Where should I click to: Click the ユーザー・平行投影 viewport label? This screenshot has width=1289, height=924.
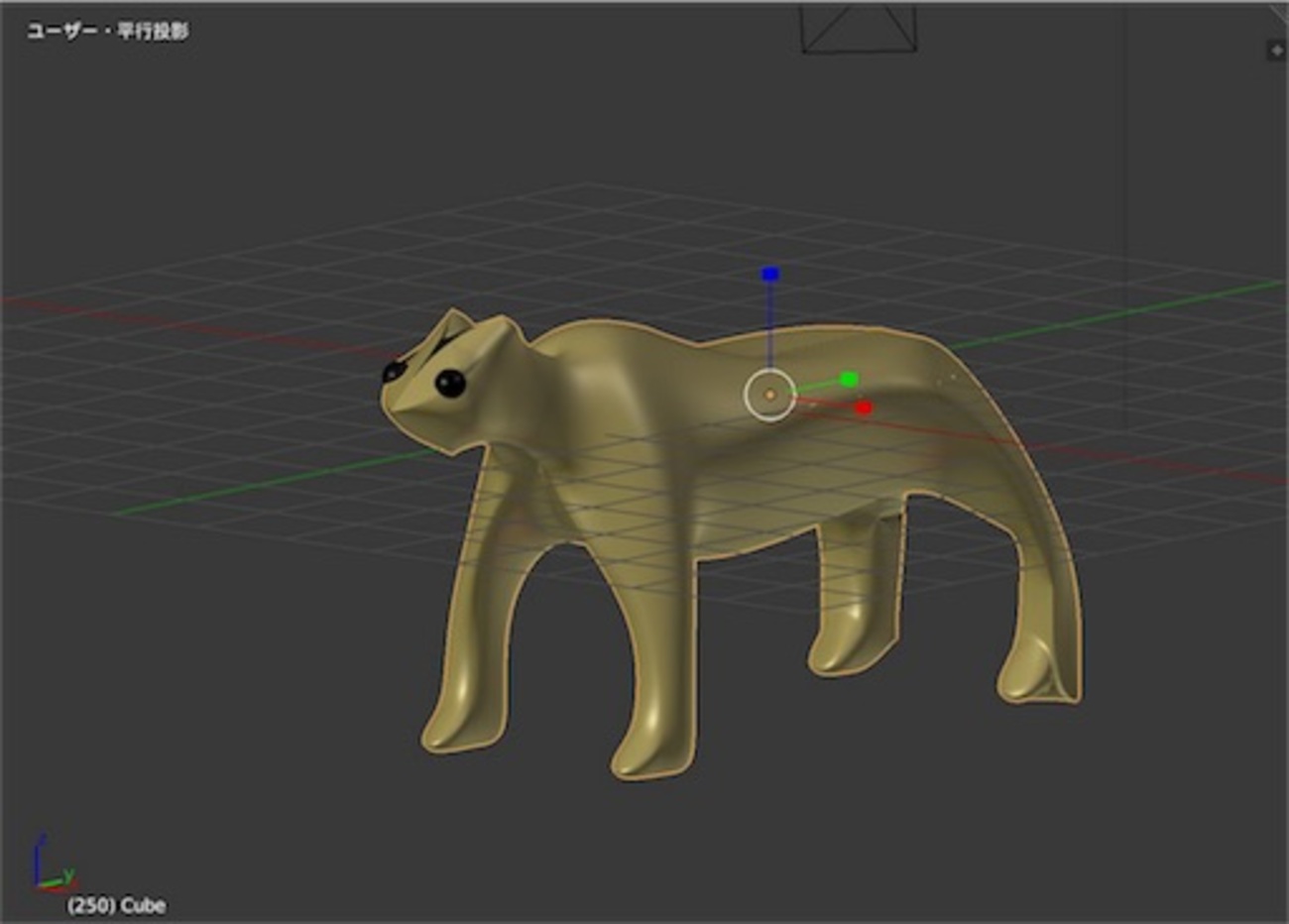[109, 30]
